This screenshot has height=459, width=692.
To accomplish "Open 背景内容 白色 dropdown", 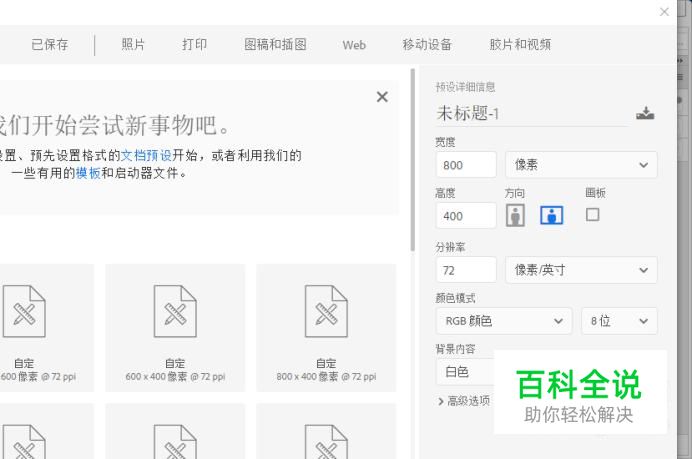I will pos(465,372).
